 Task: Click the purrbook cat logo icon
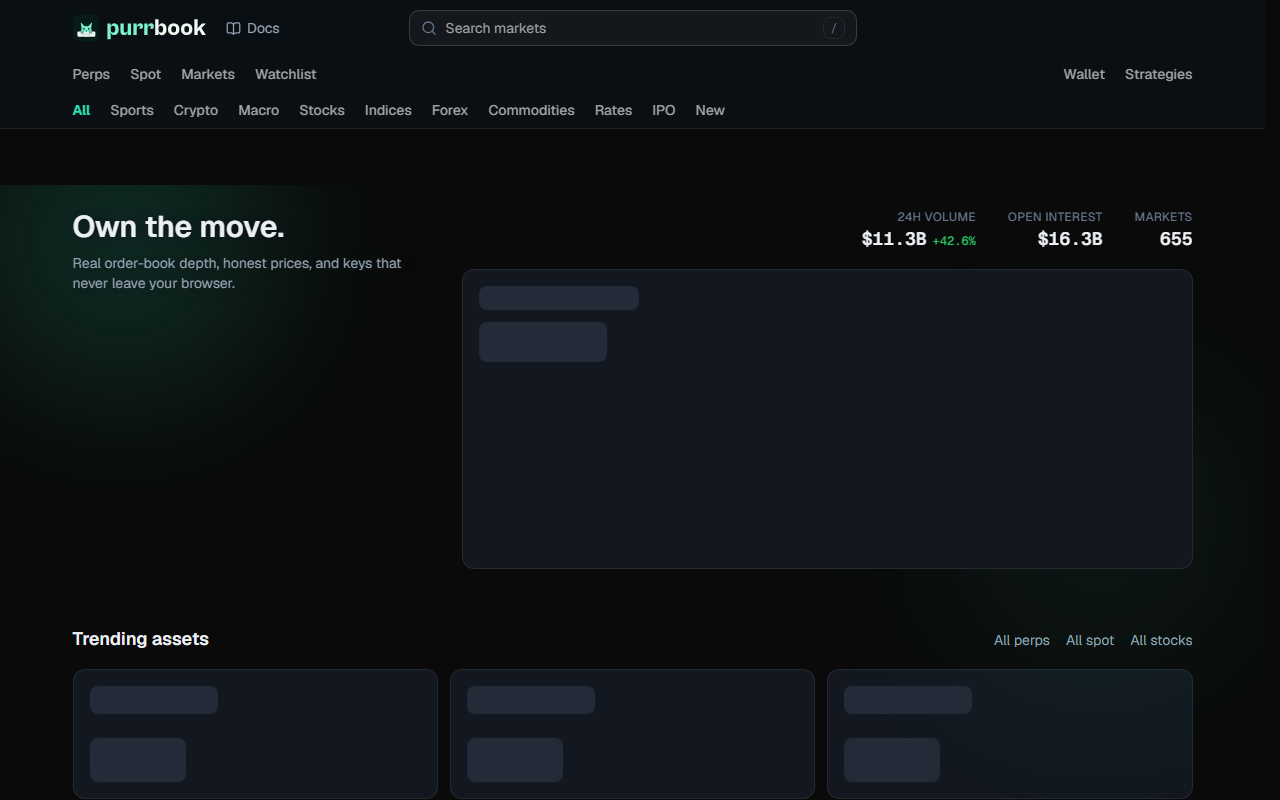click(x=86, y=29)
